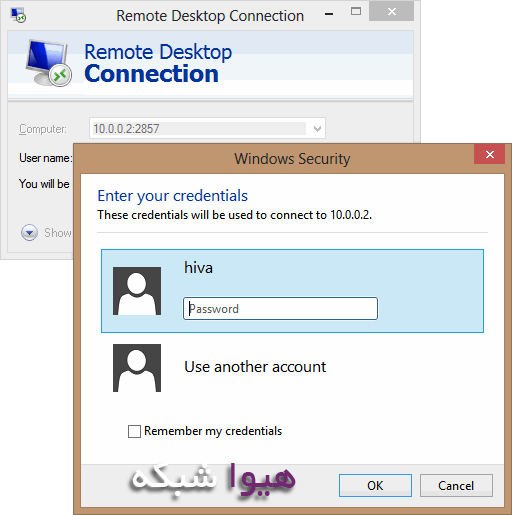The height and width of the screenshot is (515, 512).
Task: Focus the Password input field
Action: click(x=280, y=309)
